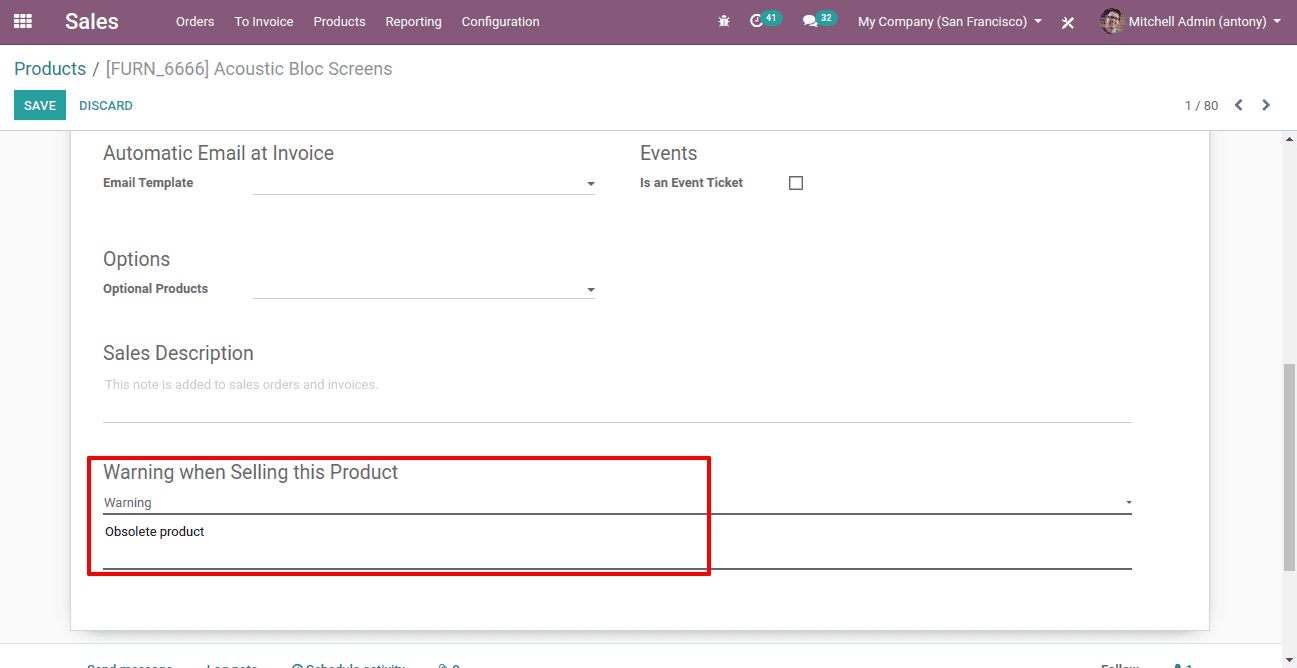This screenshot has width=1297, height=668.
Task: Click Mitchell Admin avatar picture
Action: [x=1112, y=21]
